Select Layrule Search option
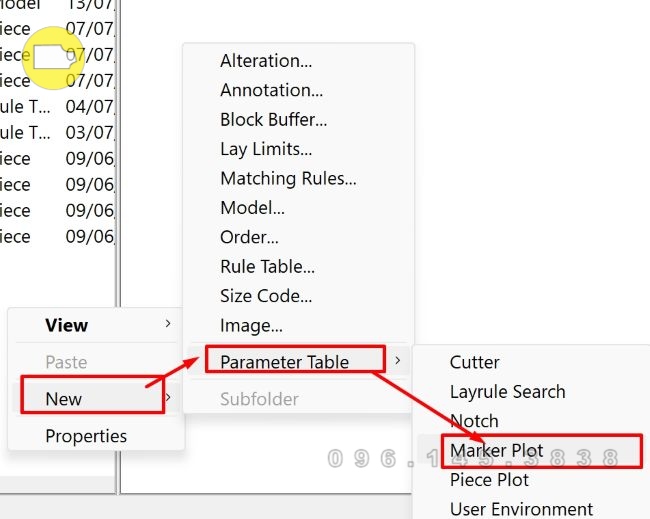This screenshot has width=650, height=519. (x=507, y=392)
